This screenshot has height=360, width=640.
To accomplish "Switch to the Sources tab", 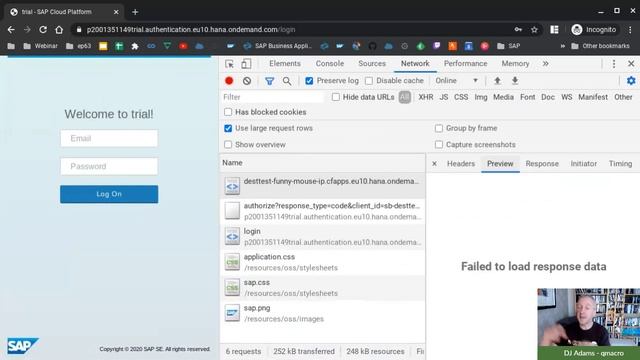I will click(372, 64).
